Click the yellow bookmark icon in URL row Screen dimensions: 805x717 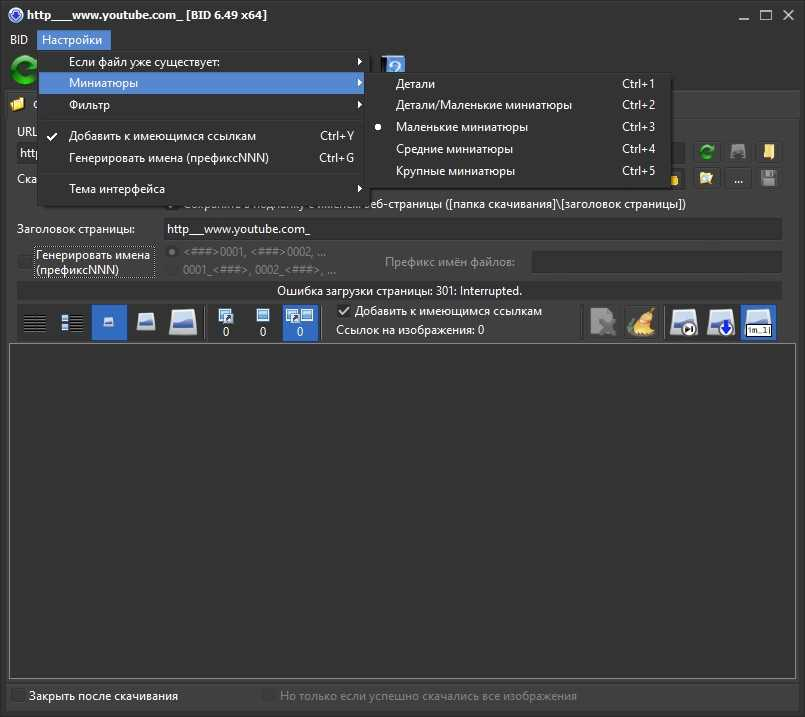[x=769, y=151]
